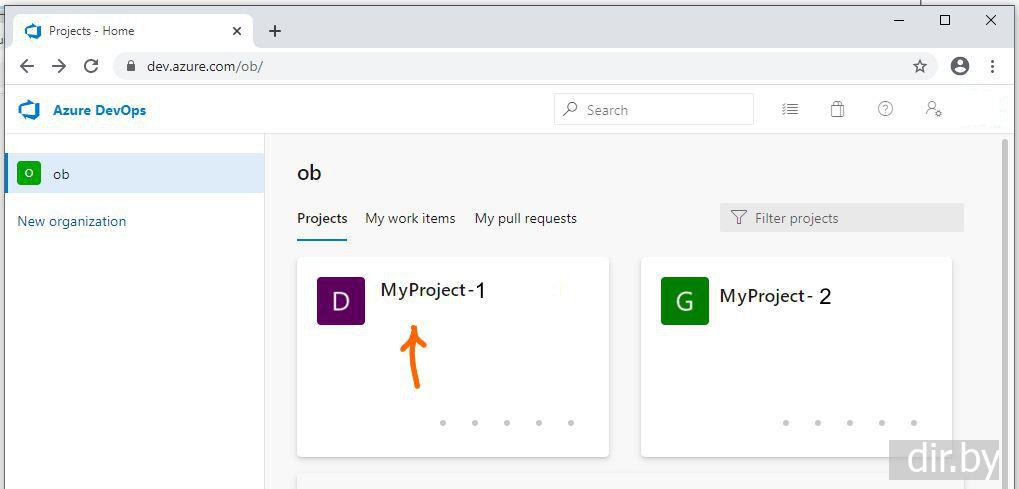1019x489 pixels.
Task: Open the Marketplace shopping bag icon
Action: click(837, 110)
